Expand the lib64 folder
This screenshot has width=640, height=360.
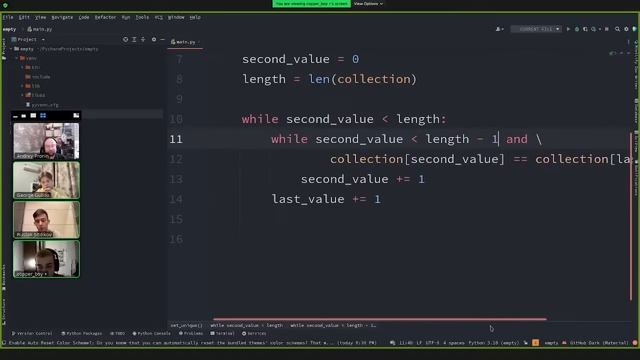point(22,95)
